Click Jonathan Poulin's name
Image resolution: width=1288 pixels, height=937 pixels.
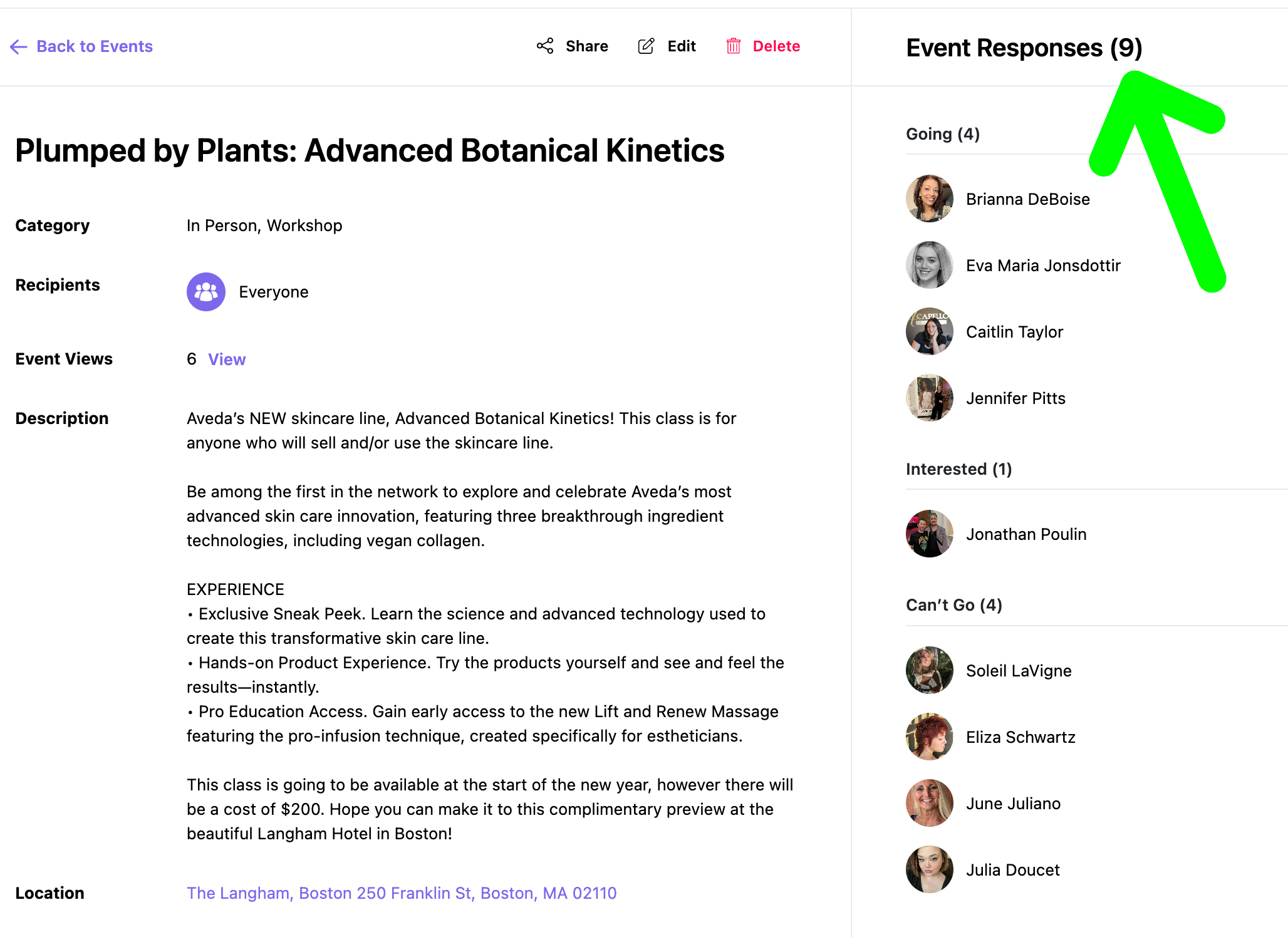(1026, 534)
